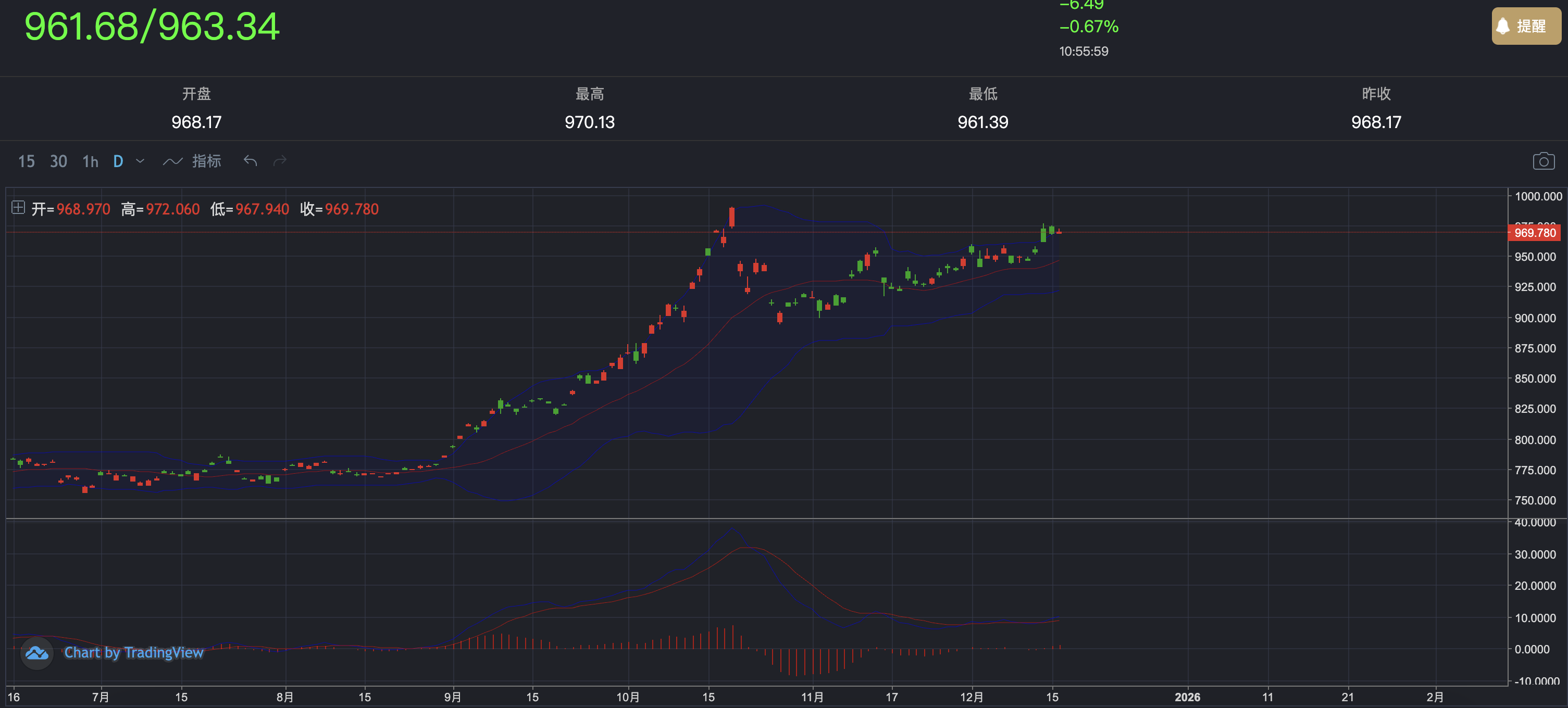The image size is (1568, 708).
Task: Click the bell icon inside 提醒 button
Action: coord(1503,26)
